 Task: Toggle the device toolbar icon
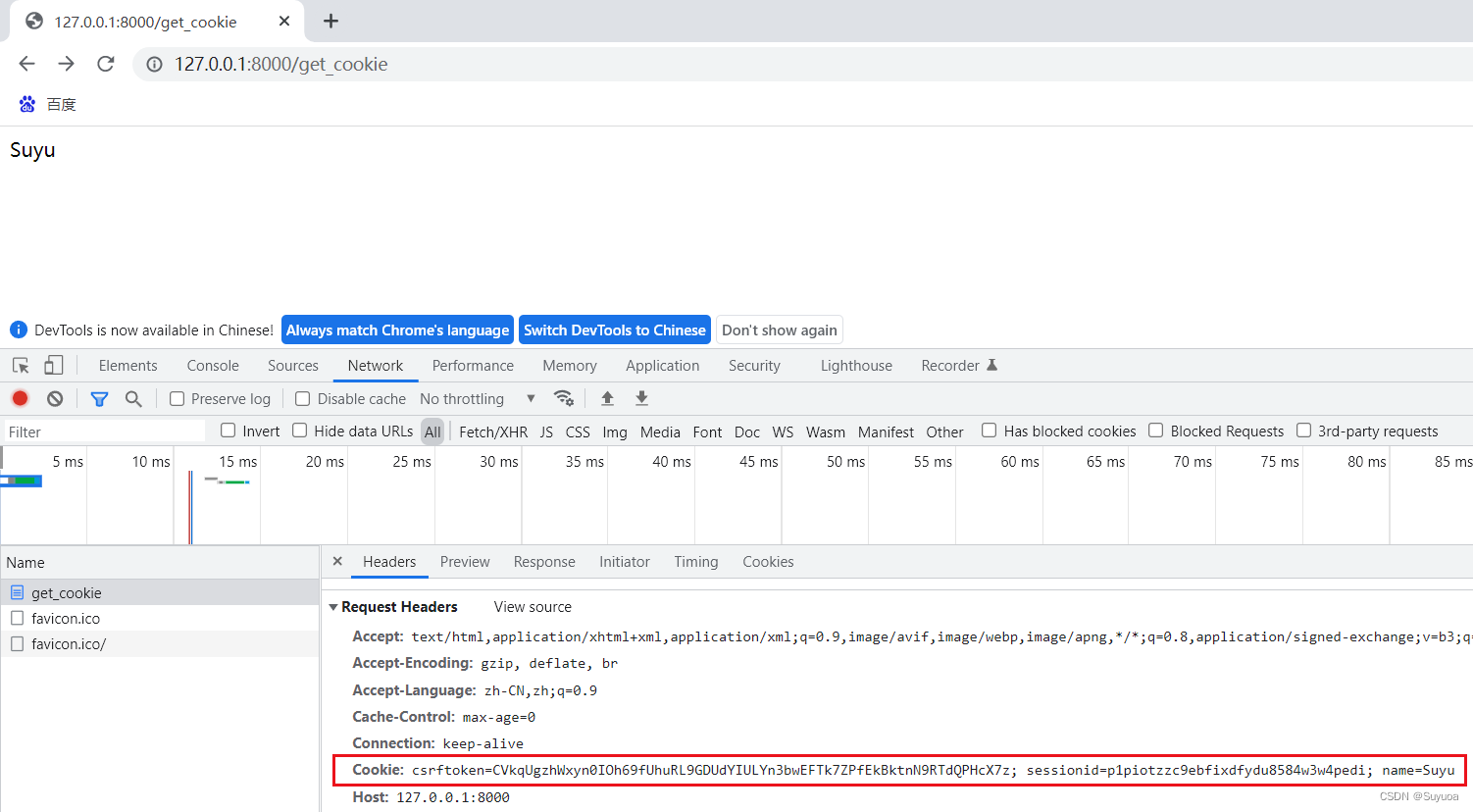pyautogui.click(x=53, y=365)
